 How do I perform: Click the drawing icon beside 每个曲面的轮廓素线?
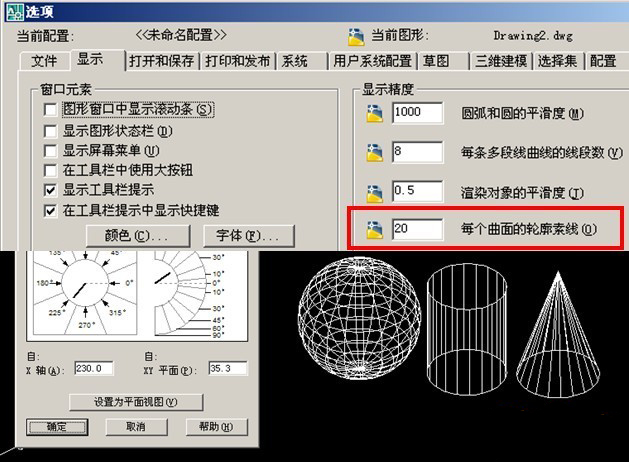coord(375,230)
